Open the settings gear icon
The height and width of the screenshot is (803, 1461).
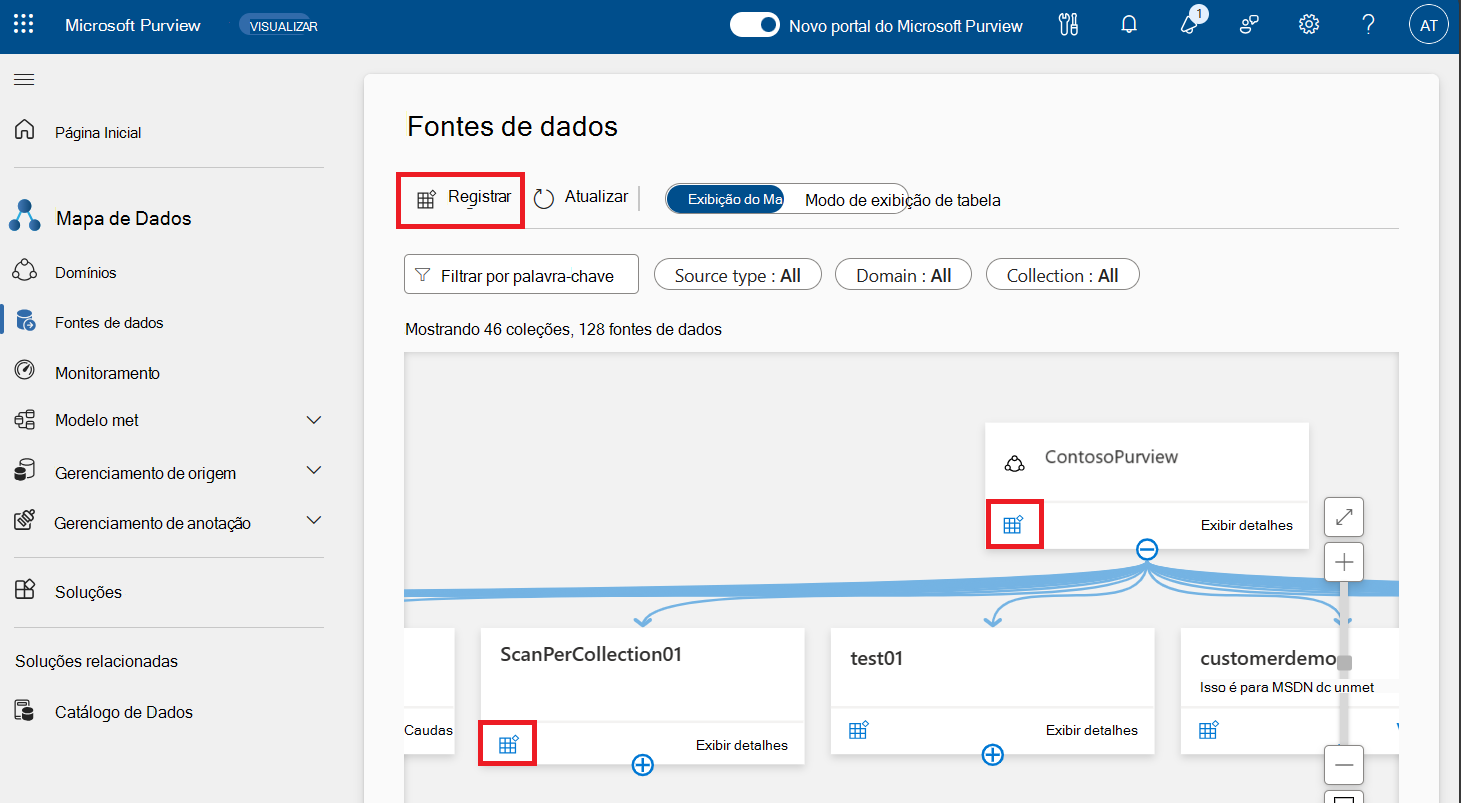(1309, 26)
